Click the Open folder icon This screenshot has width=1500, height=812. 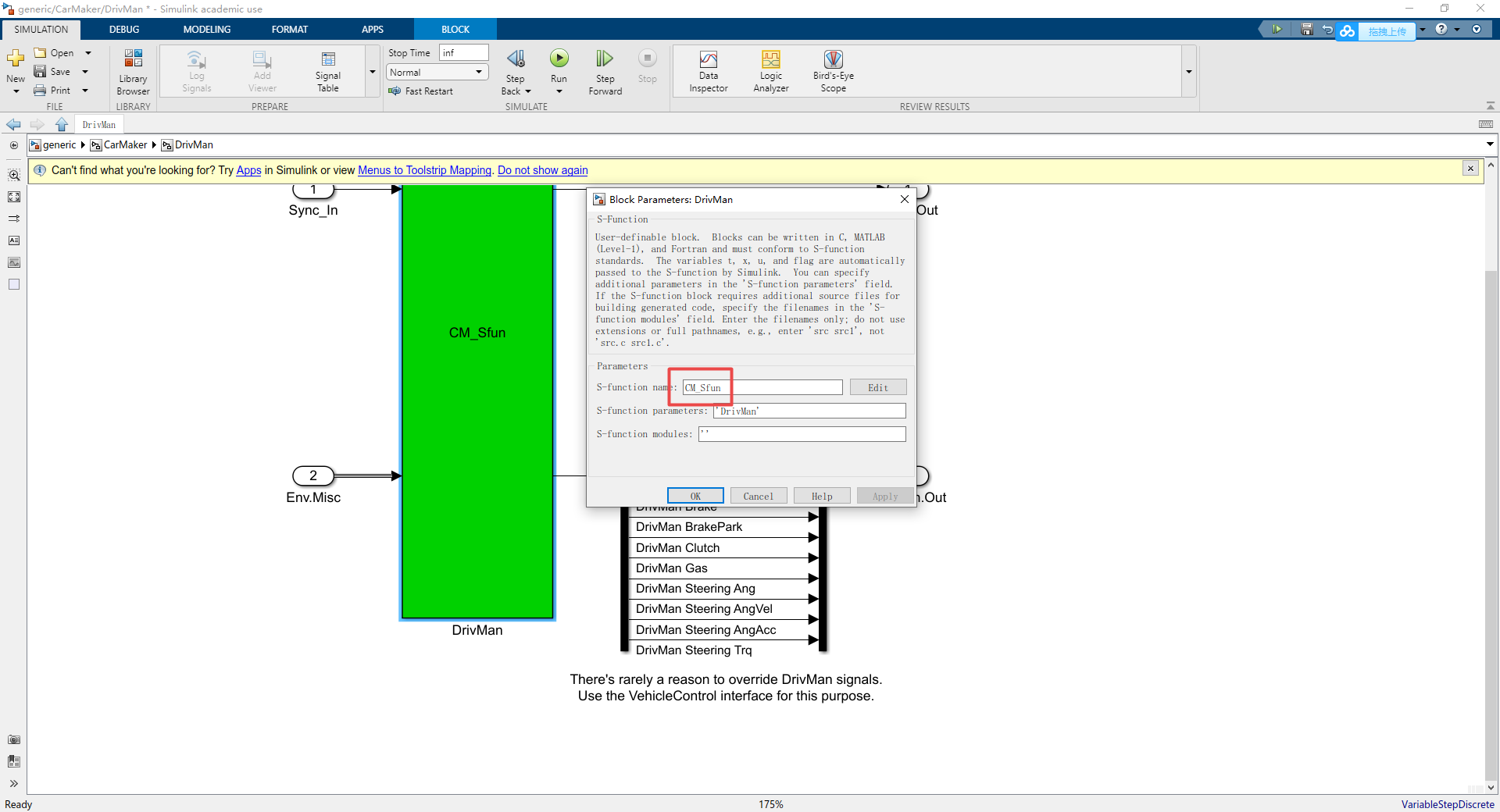40,53
